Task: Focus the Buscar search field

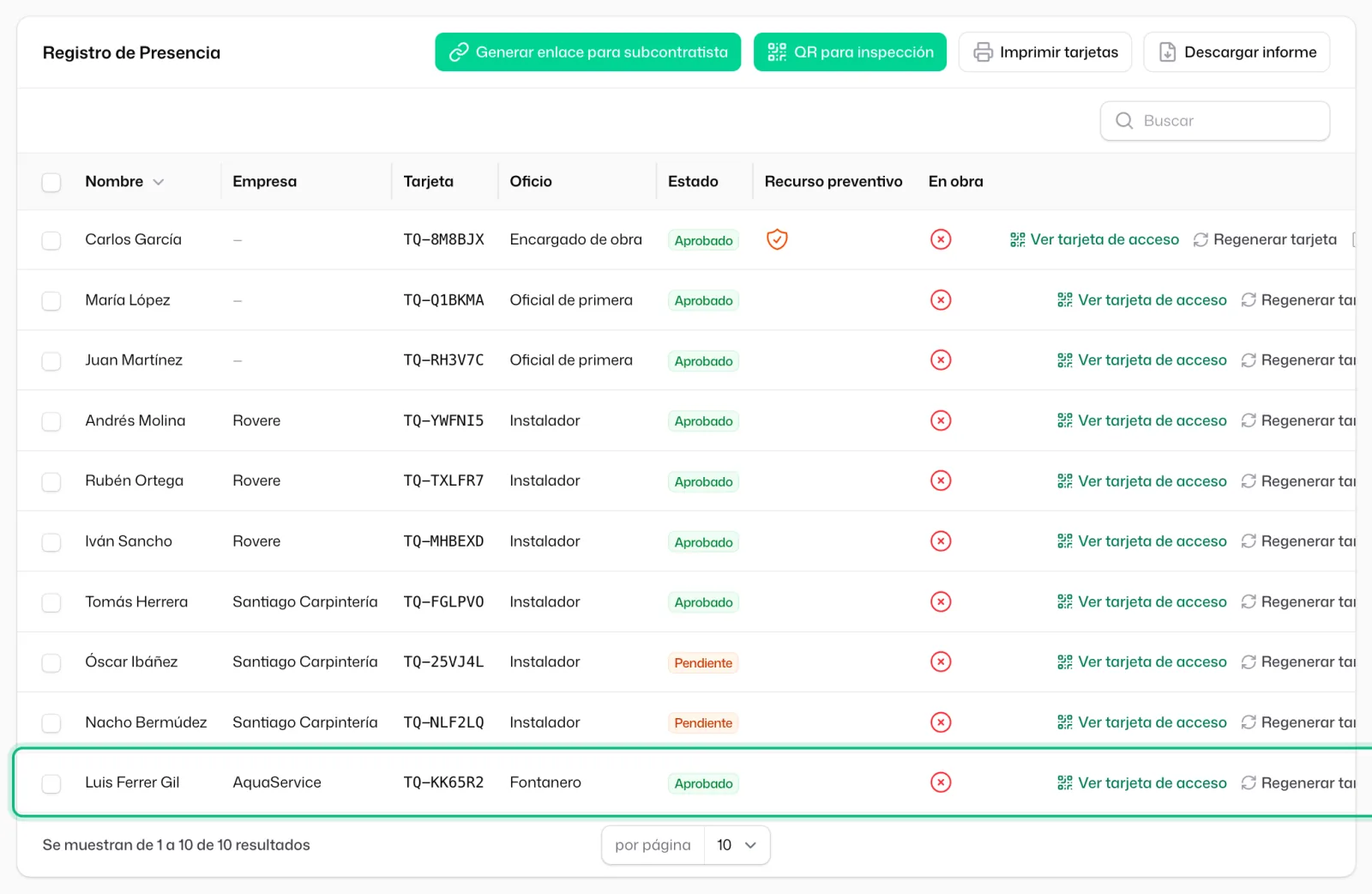Action: 1215,121
